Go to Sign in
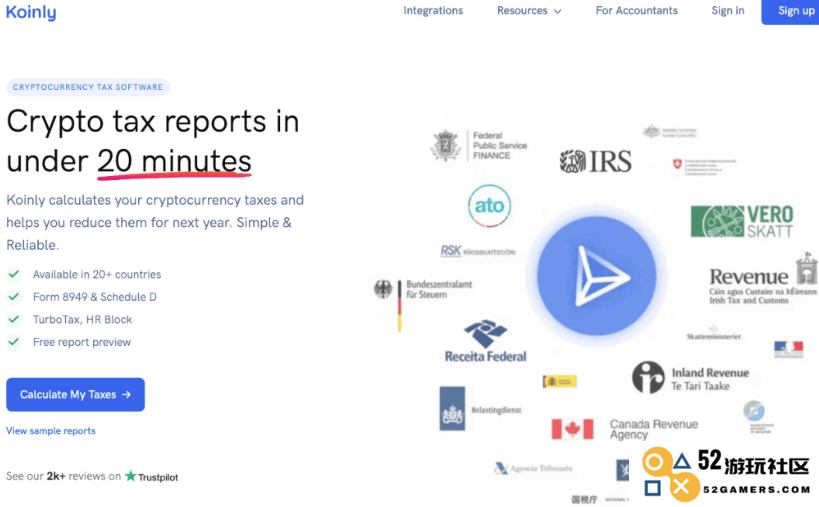 click(728, 10)
